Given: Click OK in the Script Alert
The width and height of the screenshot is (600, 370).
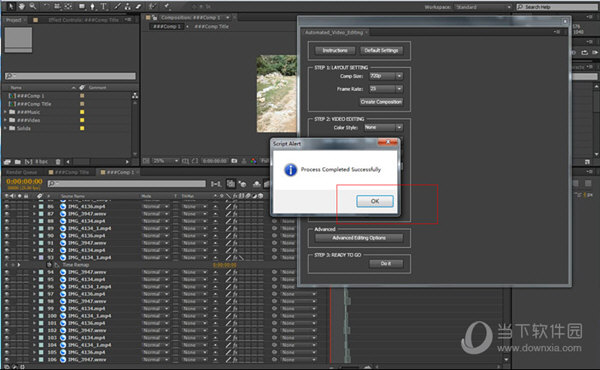Looking at the screenshot, I should (x=375, y=201).
